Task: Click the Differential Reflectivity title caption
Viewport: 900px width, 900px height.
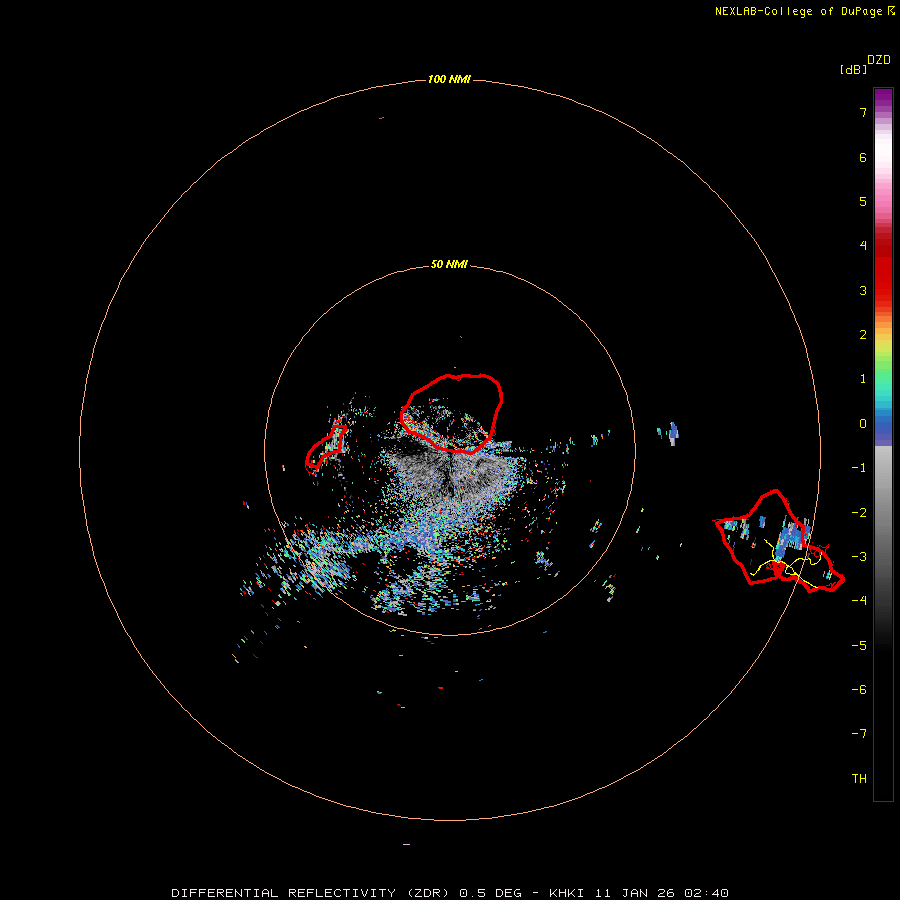Action: [450, 893]
